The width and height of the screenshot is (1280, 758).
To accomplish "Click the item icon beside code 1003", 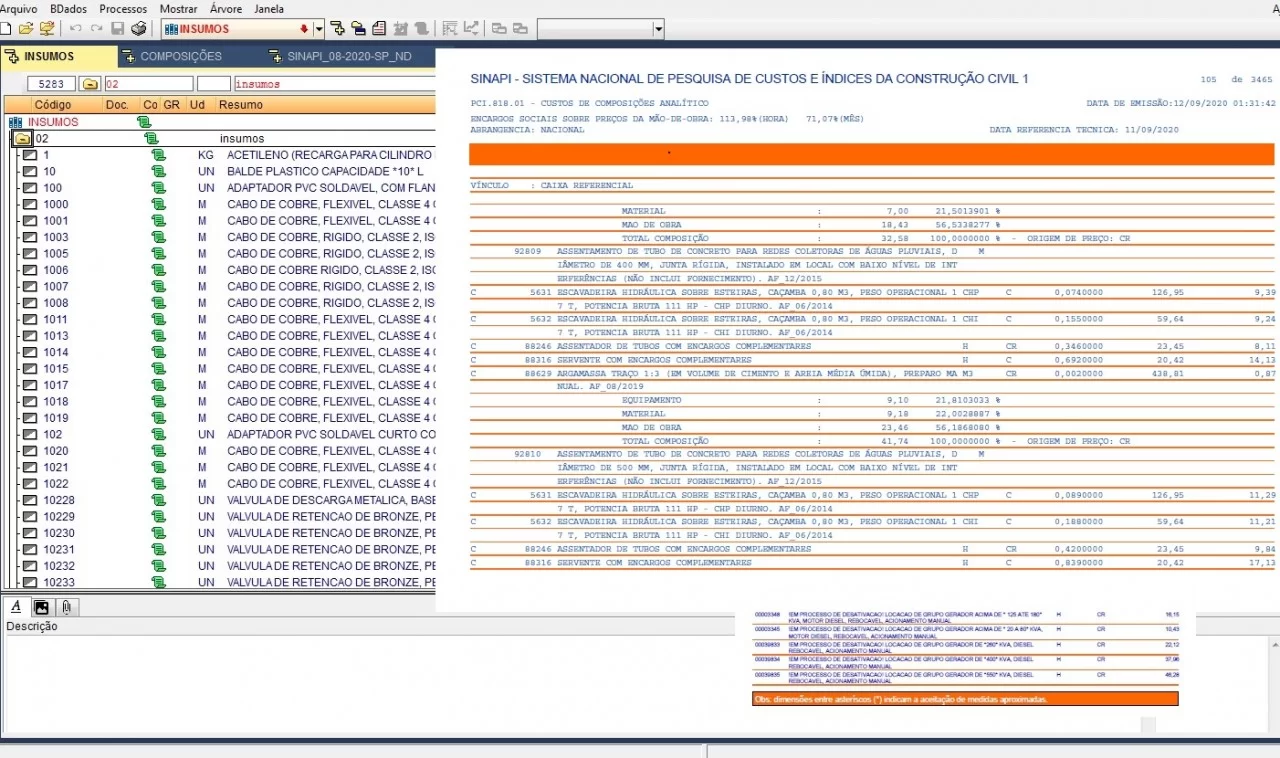I will [x=30, y=237].
